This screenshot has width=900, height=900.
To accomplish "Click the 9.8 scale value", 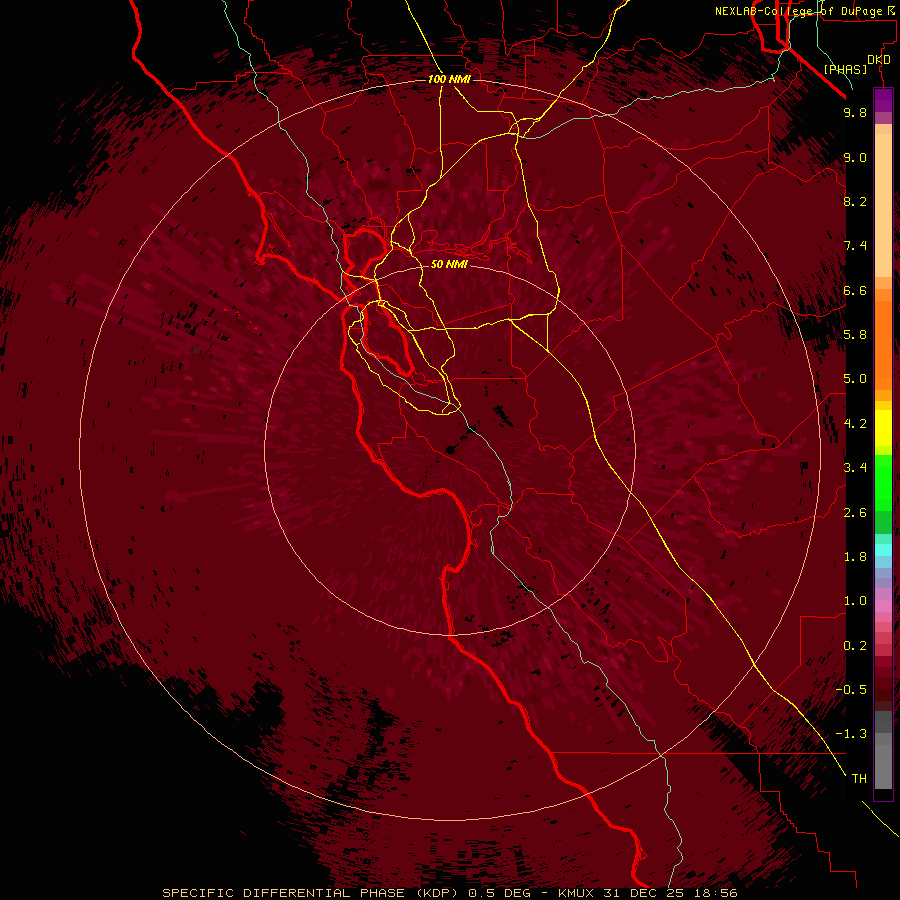I will (x=855, y=112).
